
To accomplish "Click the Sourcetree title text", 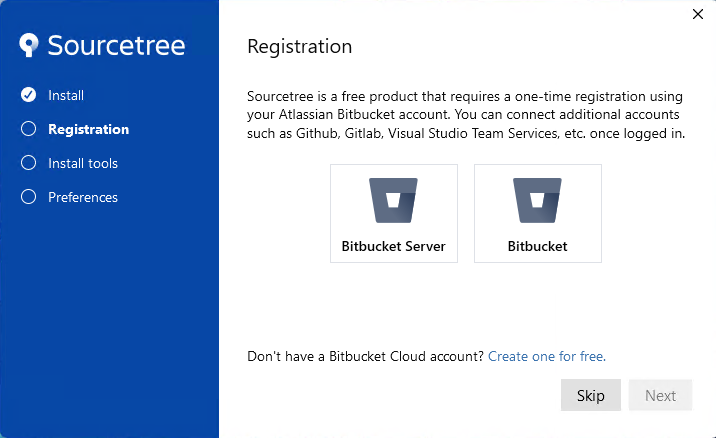I will click(116, 45).
